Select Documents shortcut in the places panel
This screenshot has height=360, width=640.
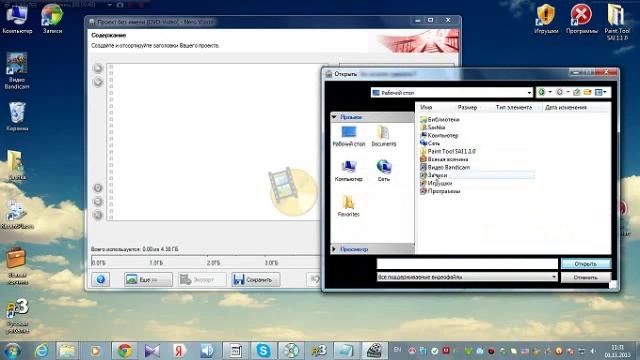coord(384,136)
